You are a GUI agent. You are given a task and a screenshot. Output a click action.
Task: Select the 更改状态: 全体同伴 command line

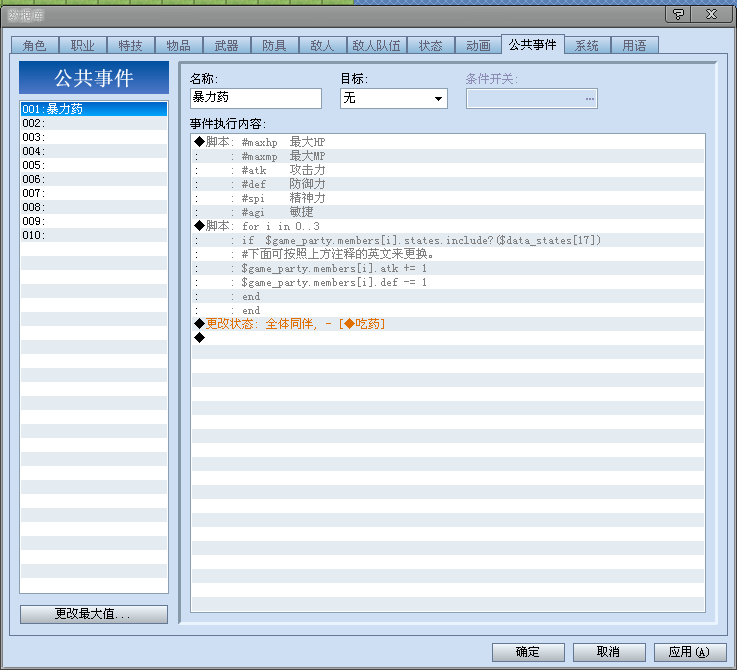point(448,324)
